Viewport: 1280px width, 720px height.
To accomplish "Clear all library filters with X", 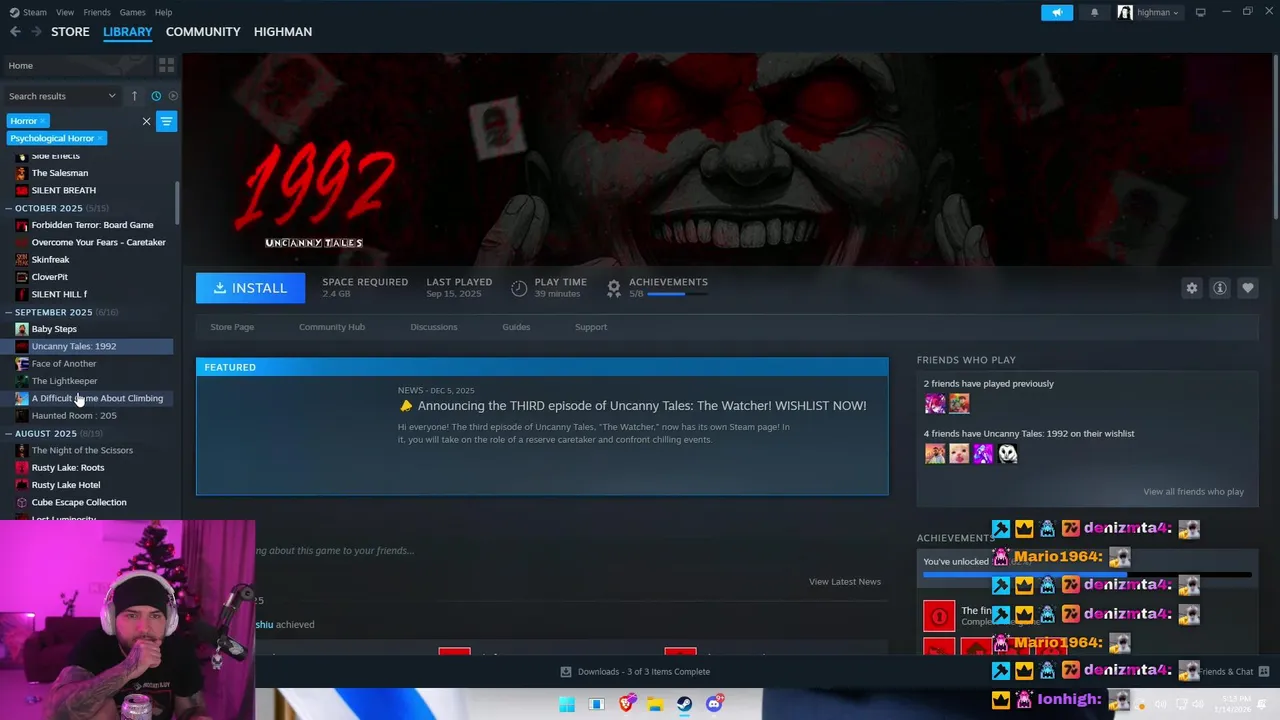I will point(146,121).
